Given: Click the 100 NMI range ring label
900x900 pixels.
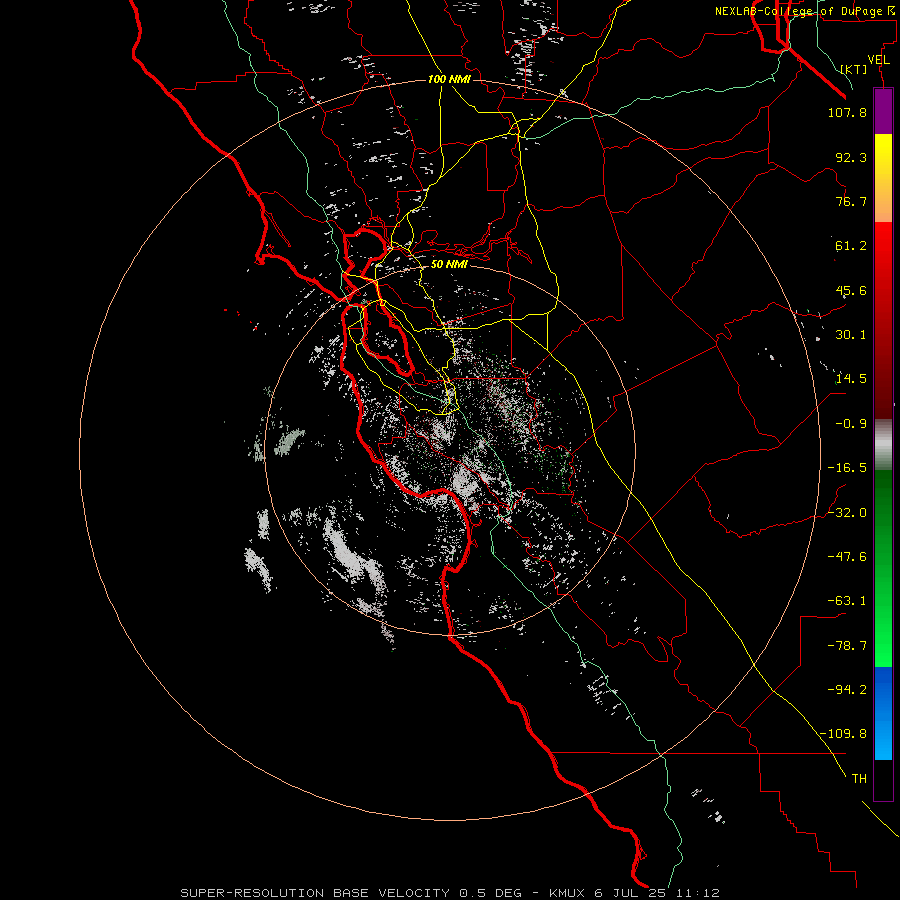Looking at the screenshot, I should pyautogui.click(x=449, y=79).
